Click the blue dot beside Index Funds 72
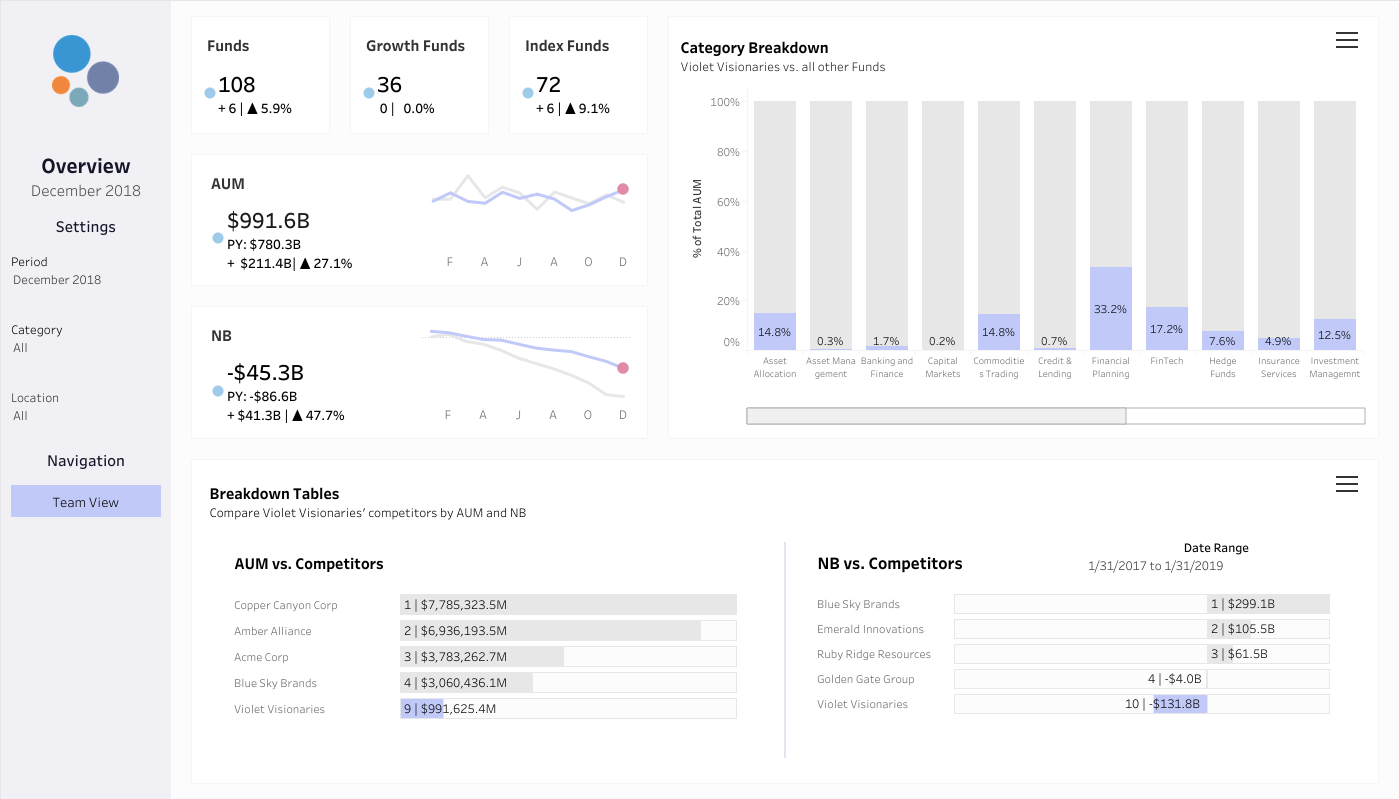Screen dimensions: 1399x799 click(528, 93)
